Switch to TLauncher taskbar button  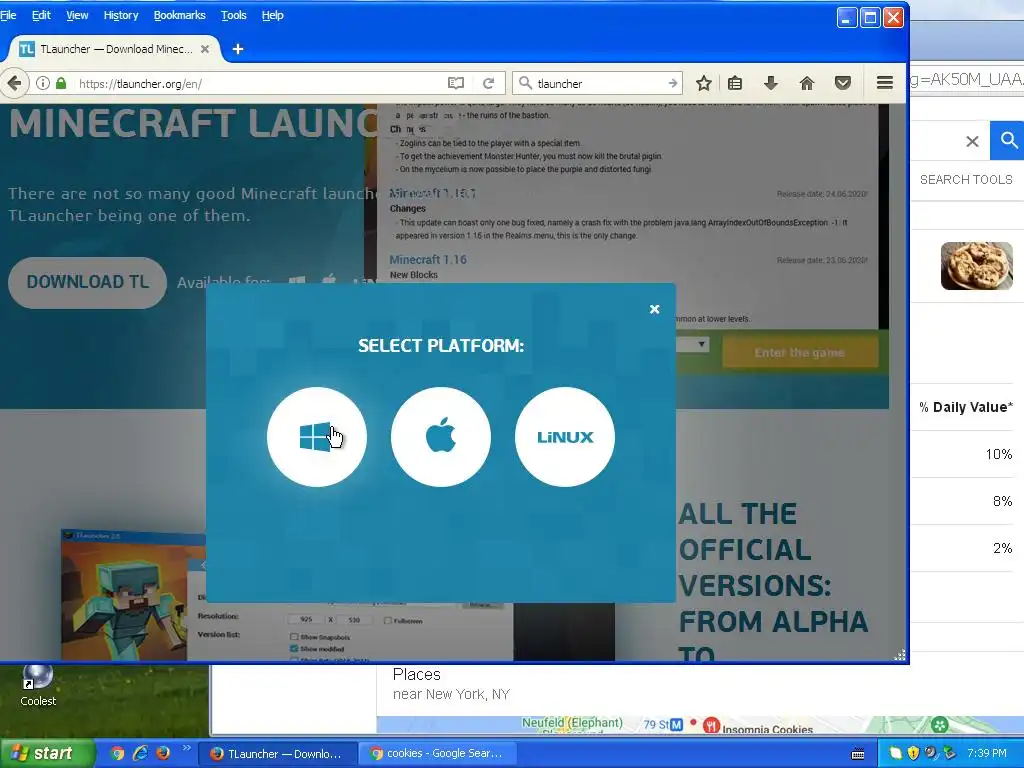click(278, 754)
